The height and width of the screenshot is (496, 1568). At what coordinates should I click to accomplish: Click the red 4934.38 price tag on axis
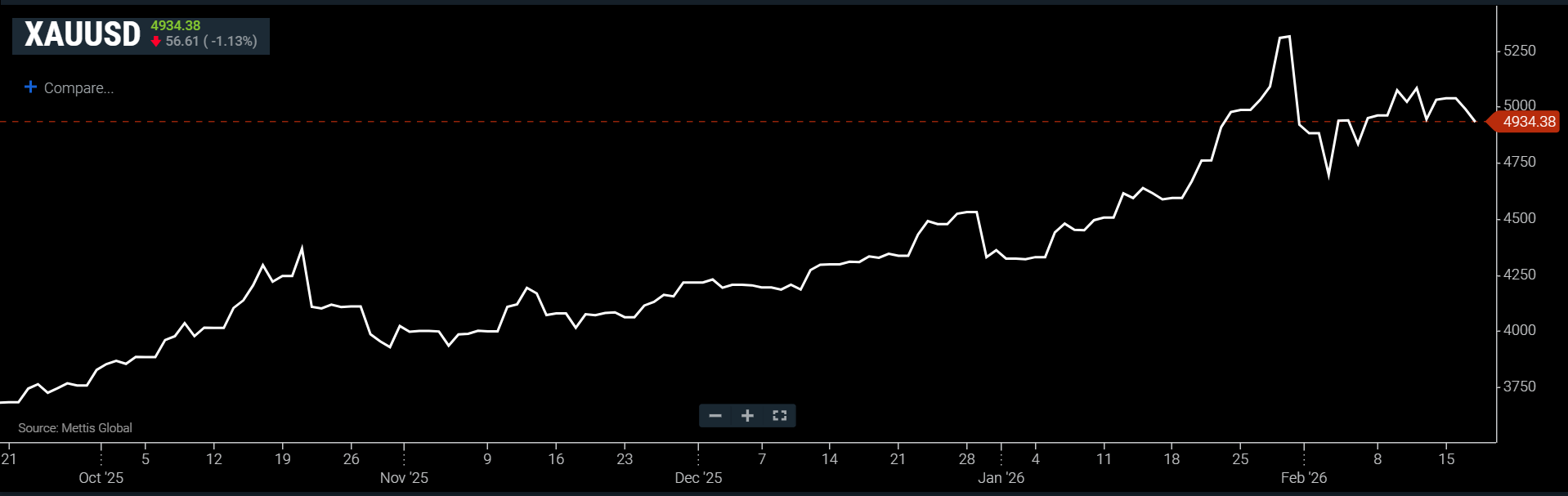[x=1527, y=122]
